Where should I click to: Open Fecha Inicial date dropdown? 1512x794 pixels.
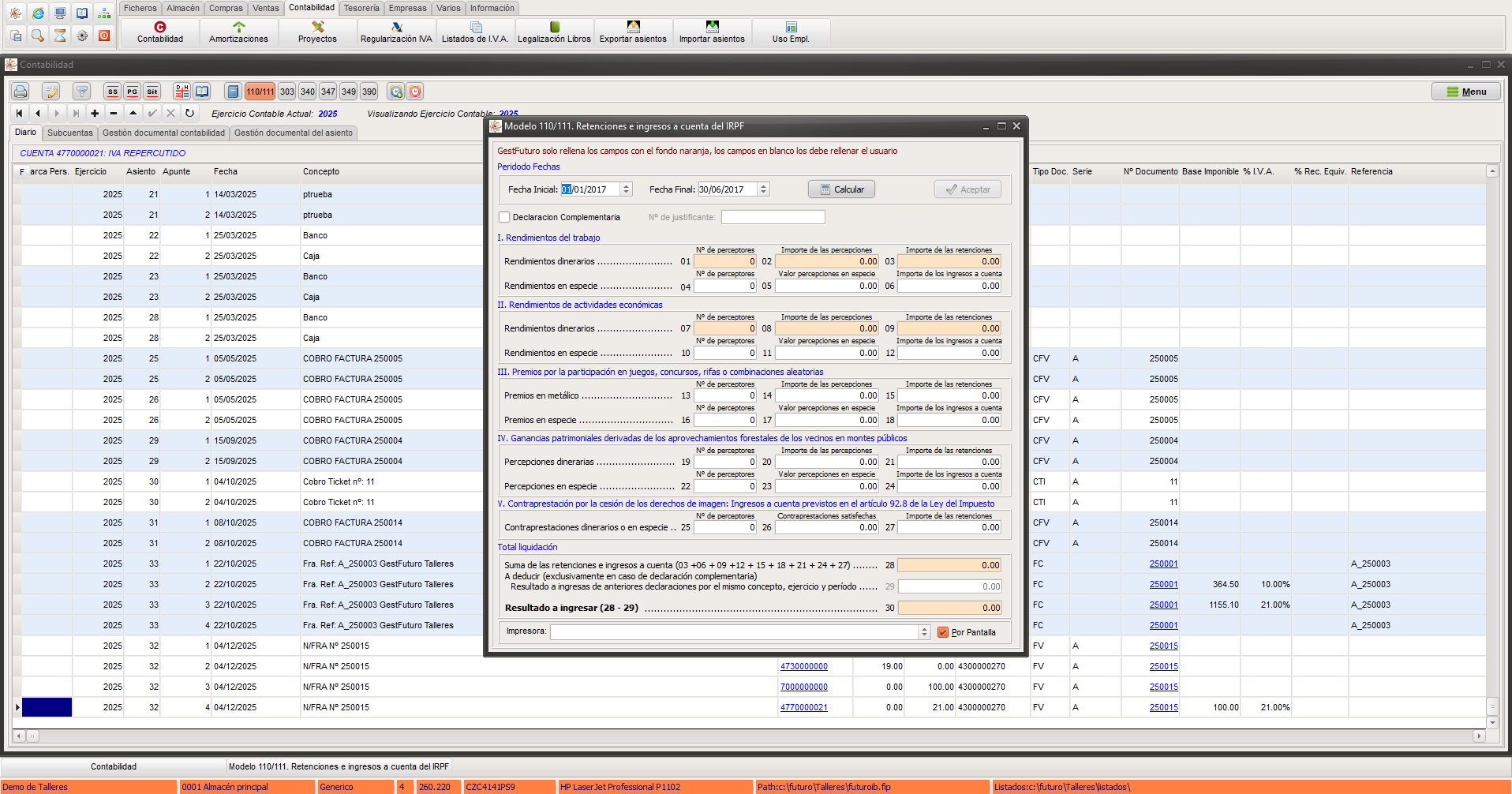click(x=626, y=189)
